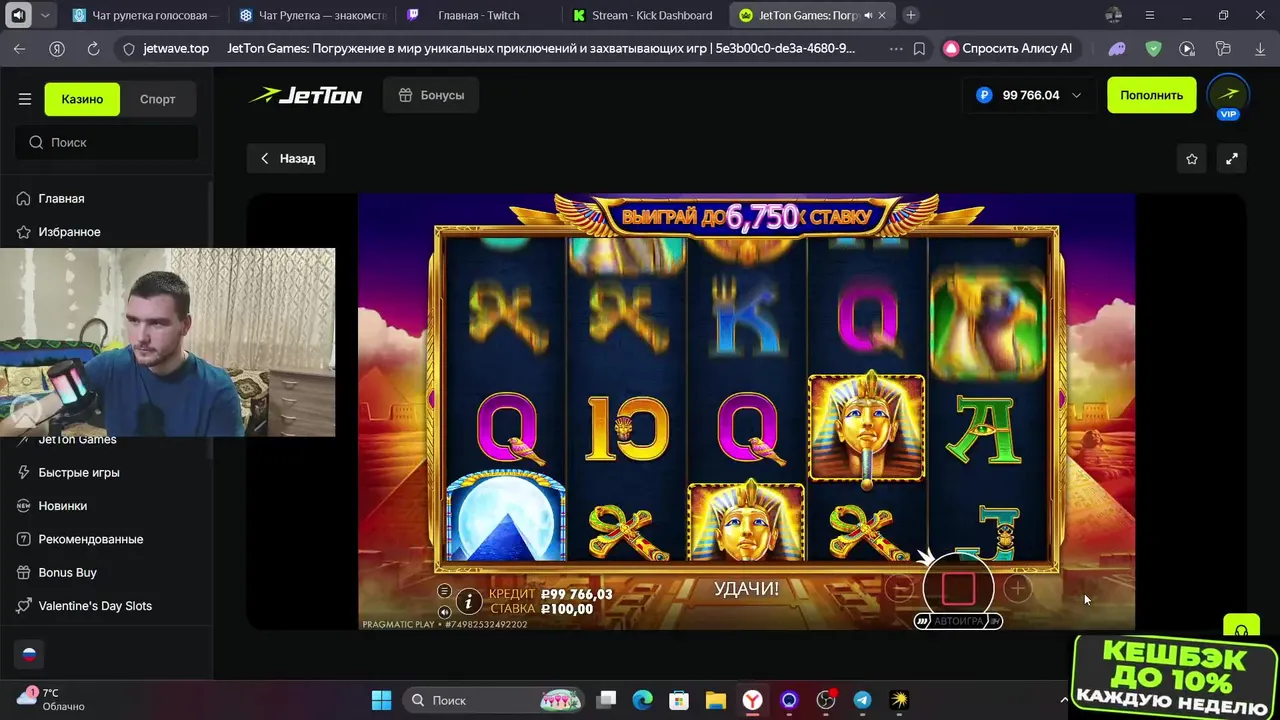Open Рекомендованные category

click(x=91, y=539)
